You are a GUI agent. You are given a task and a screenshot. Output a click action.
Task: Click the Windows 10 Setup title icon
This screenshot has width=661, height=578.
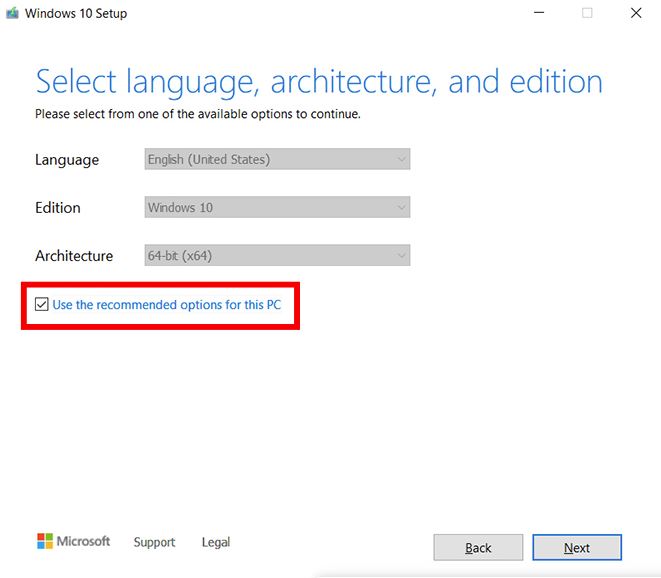click(x=12, y=13)
